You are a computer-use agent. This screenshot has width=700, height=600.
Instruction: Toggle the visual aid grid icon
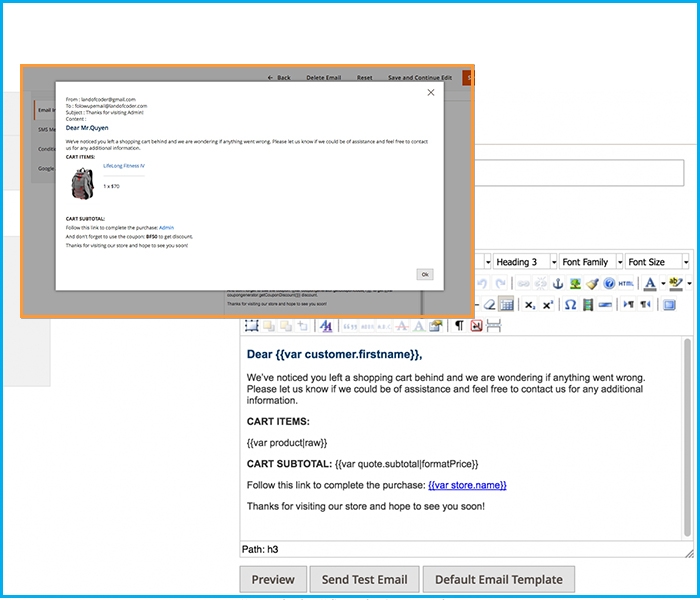pos(507,304)
